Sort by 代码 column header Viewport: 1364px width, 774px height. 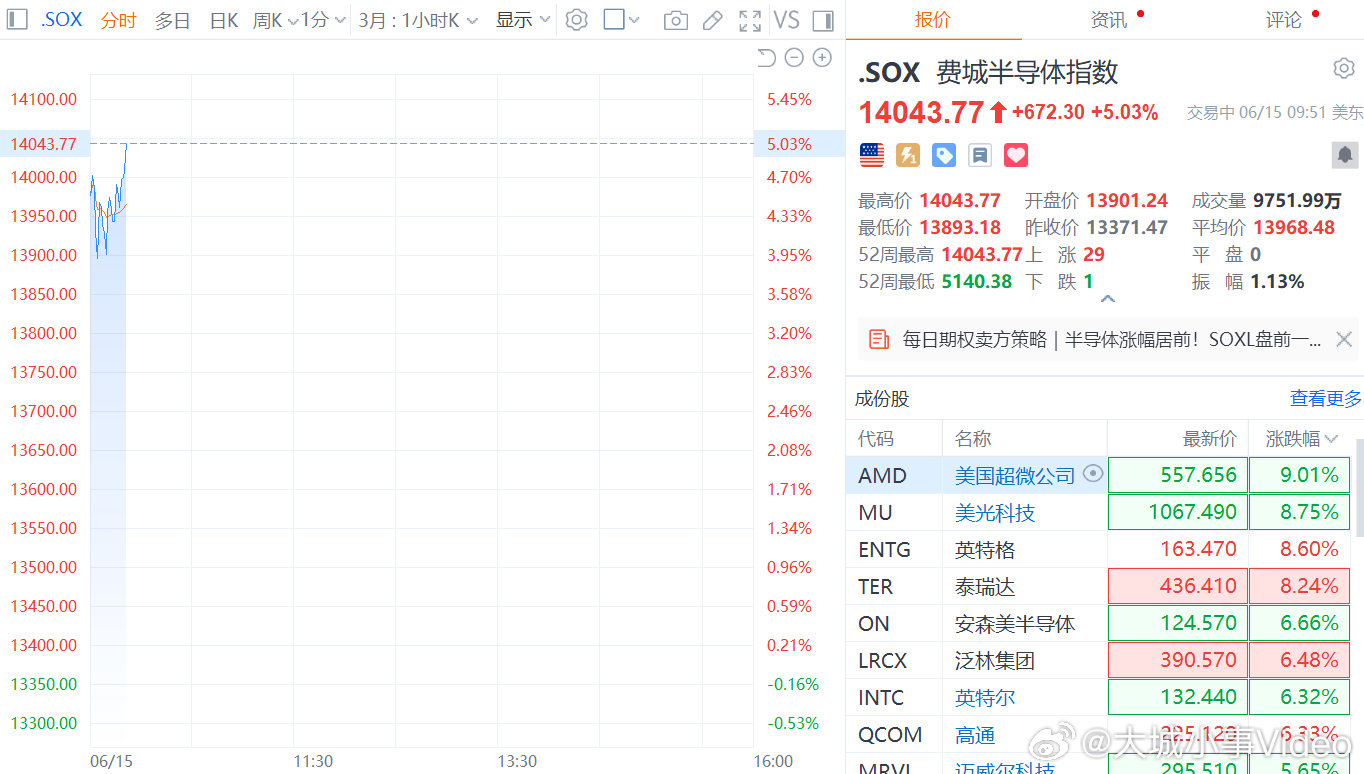pos(876,438)
